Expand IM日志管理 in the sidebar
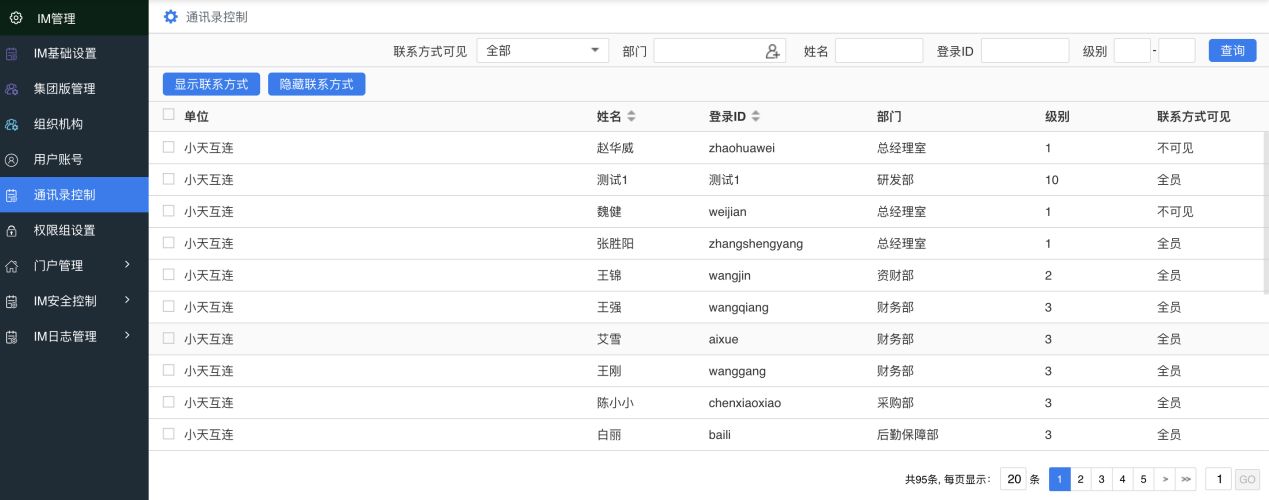Screen dimensions: 1269x500 pos(127,336)
